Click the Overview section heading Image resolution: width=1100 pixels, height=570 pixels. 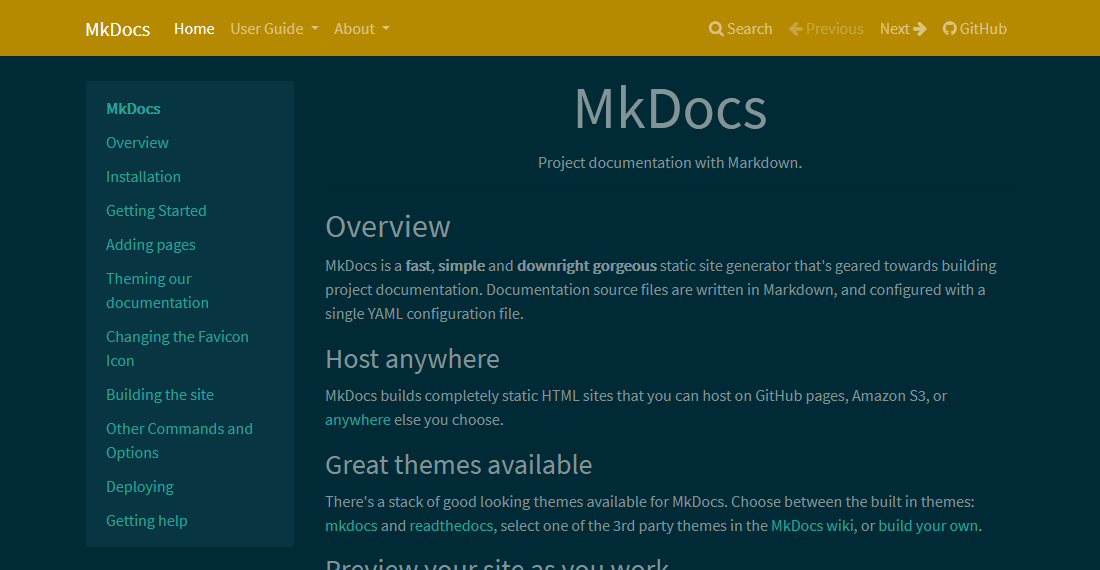click(x=388, y=226)
